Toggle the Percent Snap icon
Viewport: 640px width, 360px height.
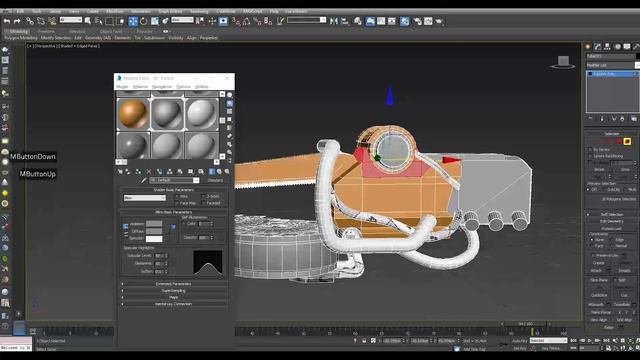click(x=257, y=21)
